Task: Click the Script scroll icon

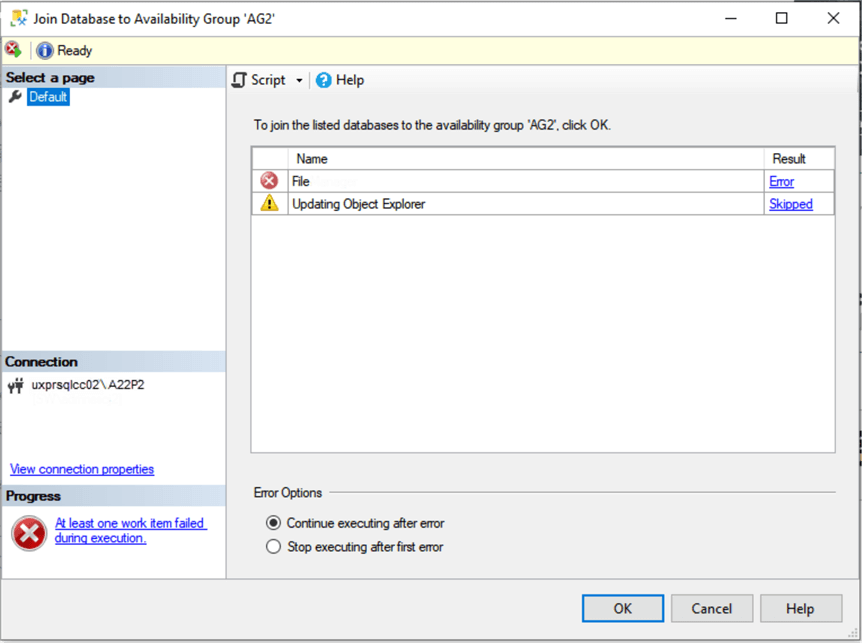Action: [239, 80]
